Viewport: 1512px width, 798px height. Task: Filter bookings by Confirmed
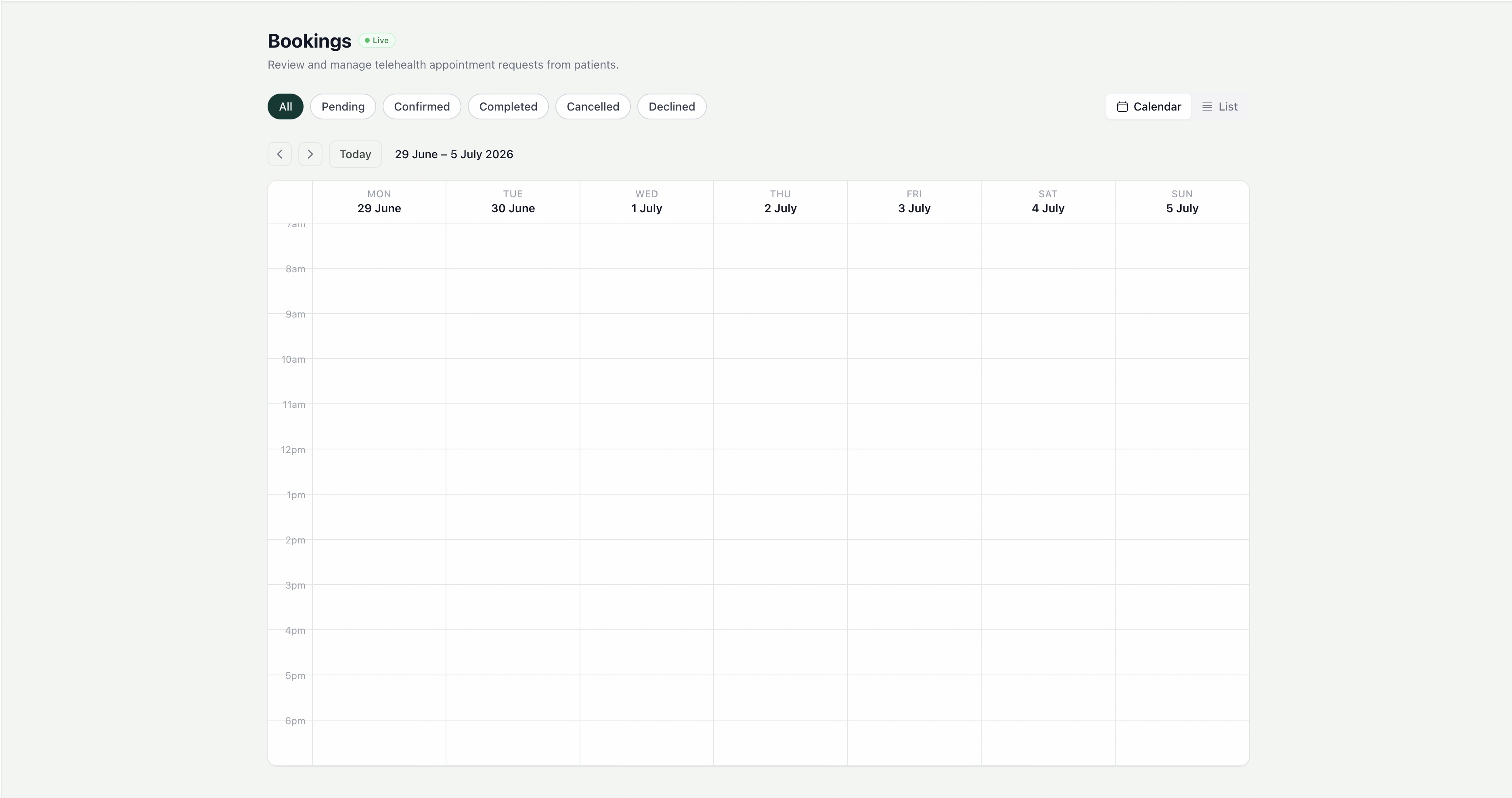click(422, 107)
